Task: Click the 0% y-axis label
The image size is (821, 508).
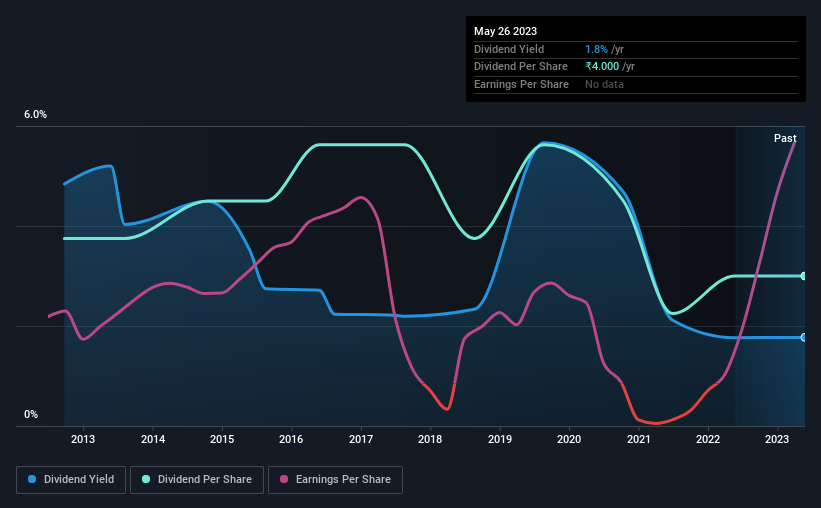Action: (x=31, y=414)
